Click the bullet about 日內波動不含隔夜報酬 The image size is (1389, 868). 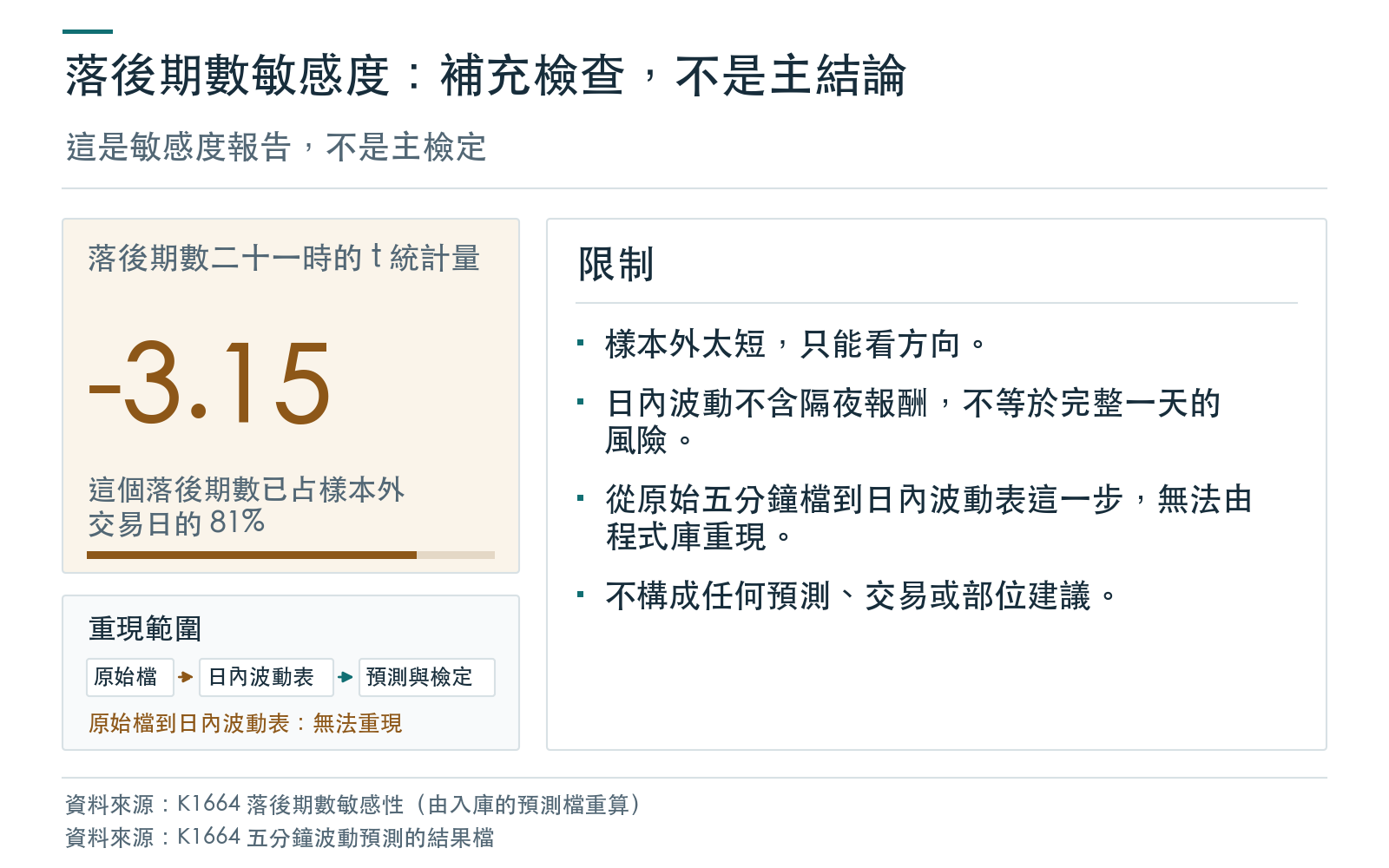(x=913, y=422)
